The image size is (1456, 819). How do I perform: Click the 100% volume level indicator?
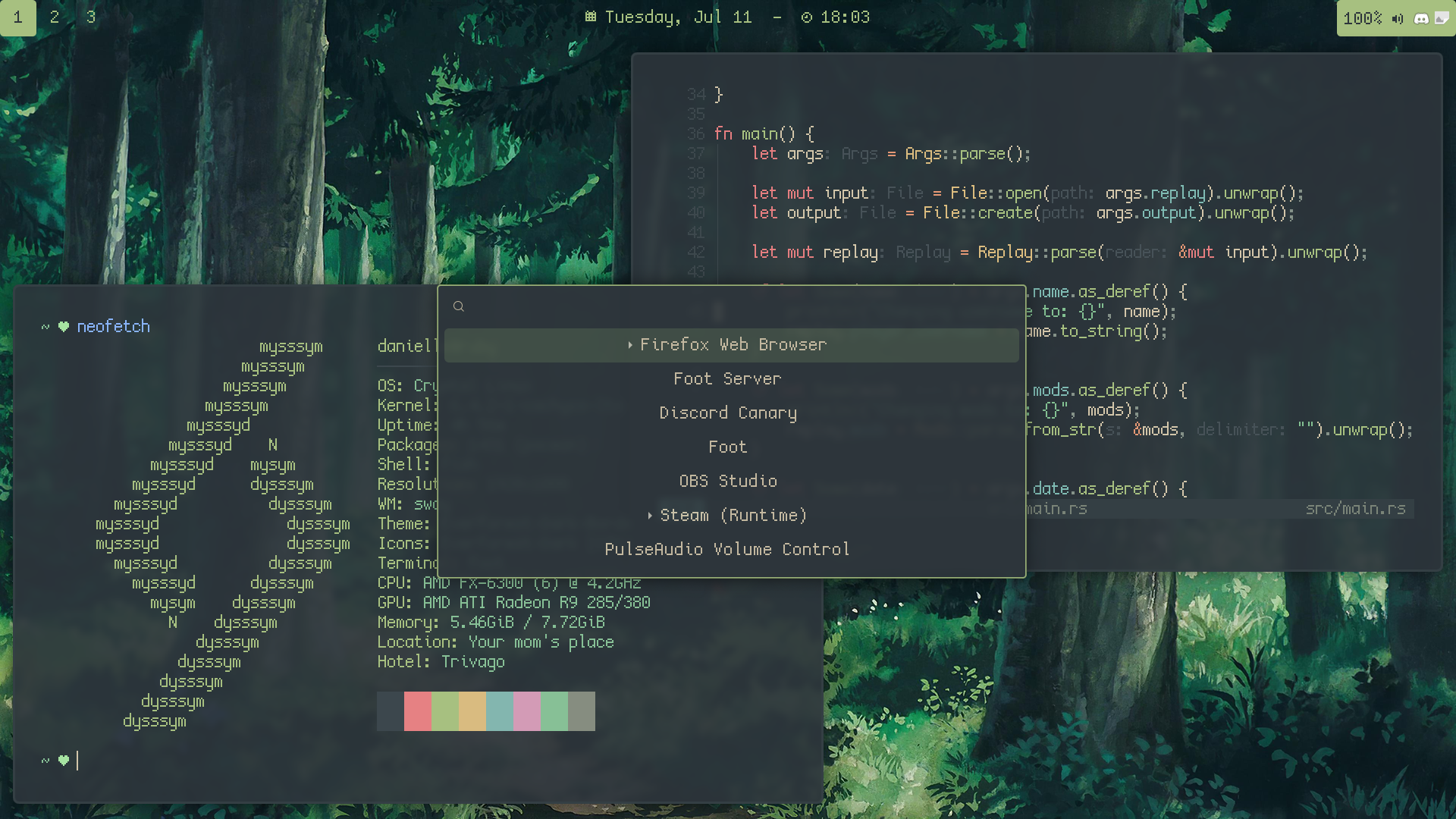(1362, 18)
